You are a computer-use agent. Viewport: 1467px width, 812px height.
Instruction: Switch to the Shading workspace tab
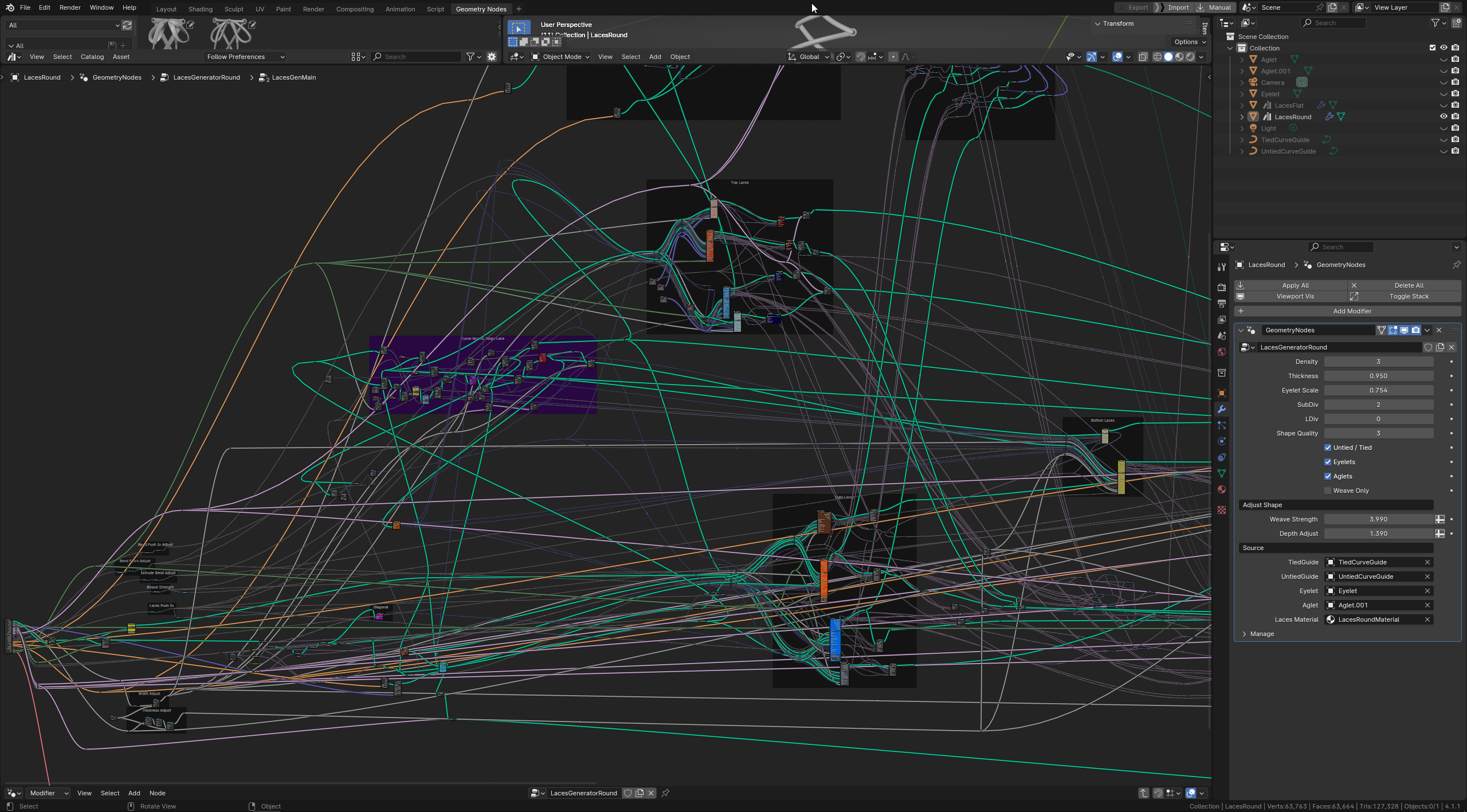click(x=200, y=9)
